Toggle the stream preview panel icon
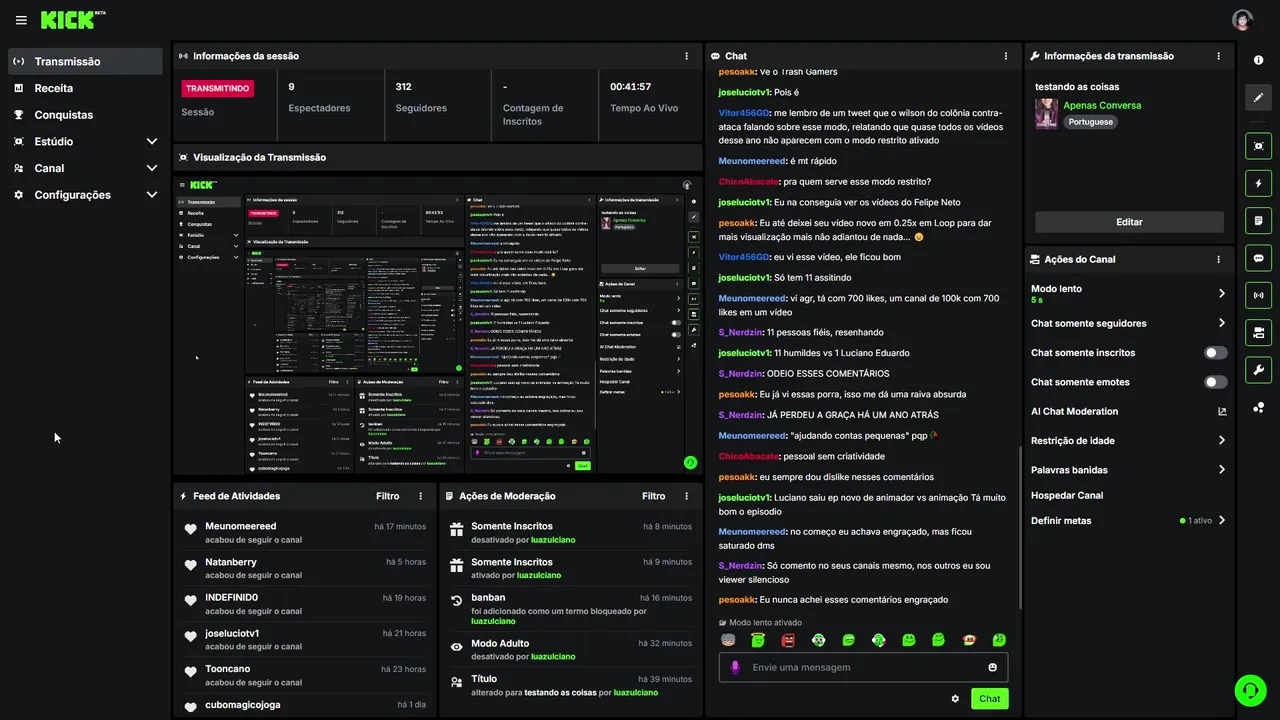1280x720 pixels. 1258,146
